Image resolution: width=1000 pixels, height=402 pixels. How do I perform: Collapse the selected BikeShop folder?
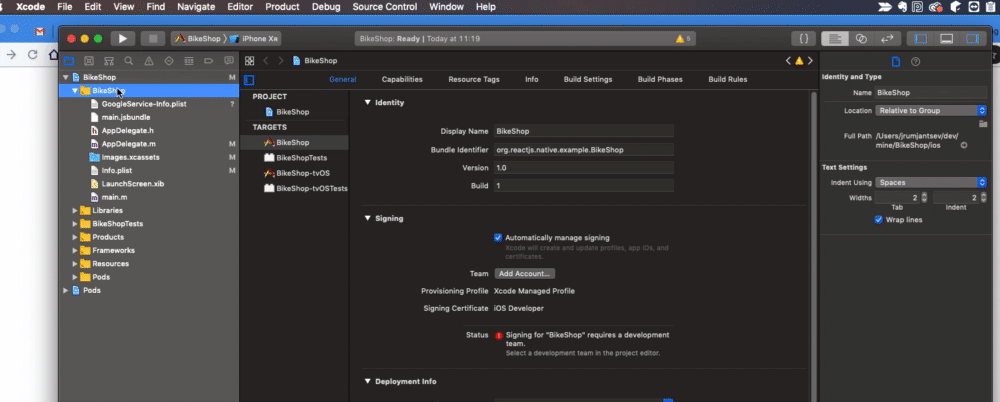pyautogui.click(x=75, y=91)
